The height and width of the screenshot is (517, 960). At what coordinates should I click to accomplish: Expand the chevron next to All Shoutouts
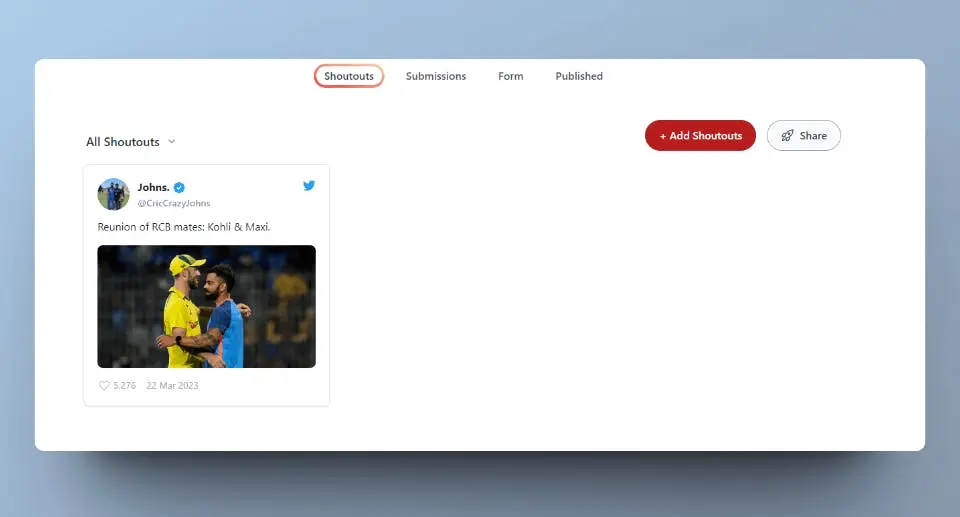(x=172, y=142)
